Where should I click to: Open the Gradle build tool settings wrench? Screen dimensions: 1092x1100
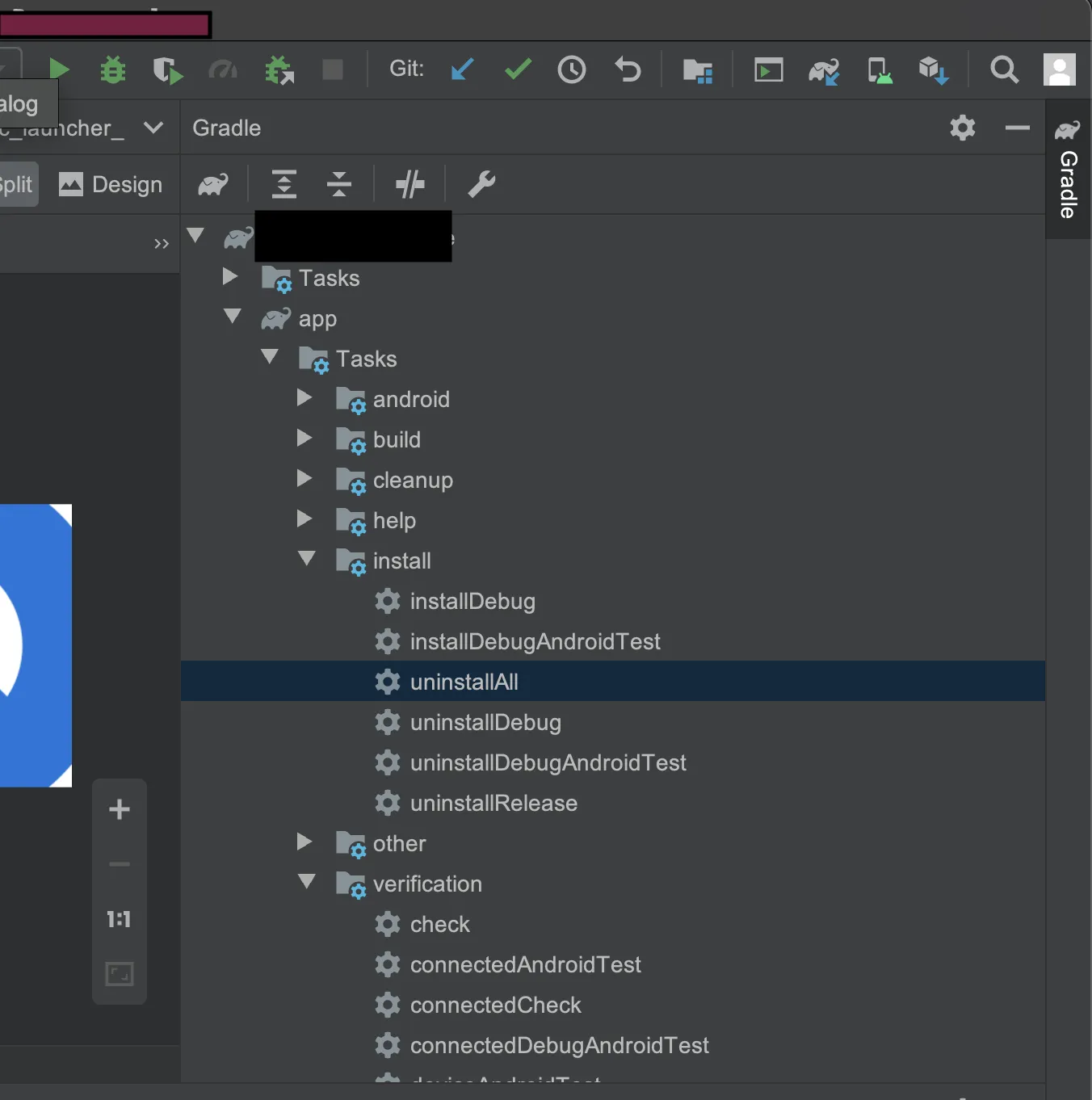[481, 185]
